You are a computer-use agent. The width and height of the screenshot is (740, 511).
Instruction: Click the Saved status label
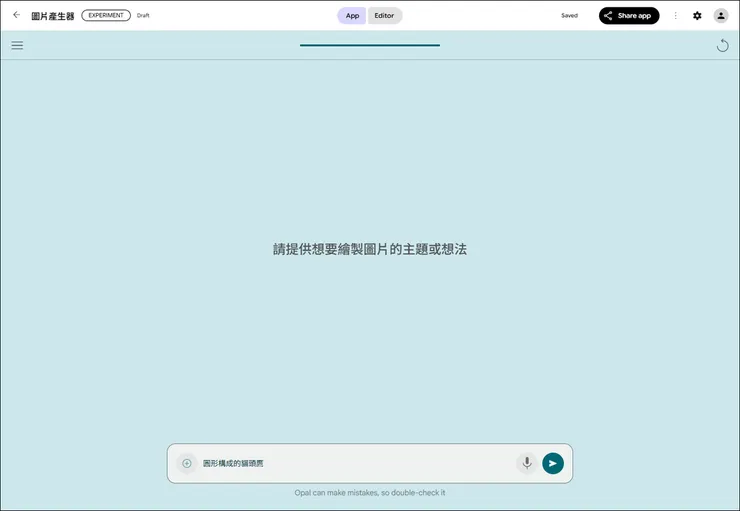(x=569, y=16)
